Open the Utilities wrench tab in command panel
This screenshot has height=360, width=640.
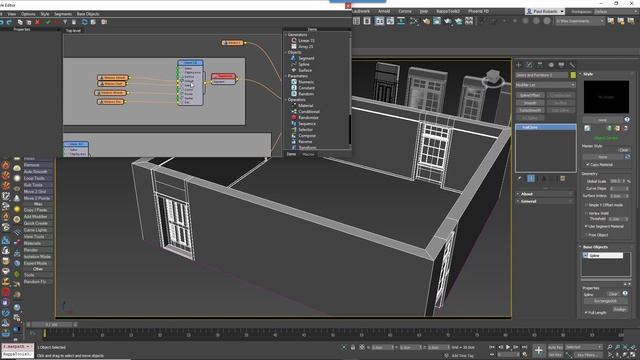tap(572, 65)
